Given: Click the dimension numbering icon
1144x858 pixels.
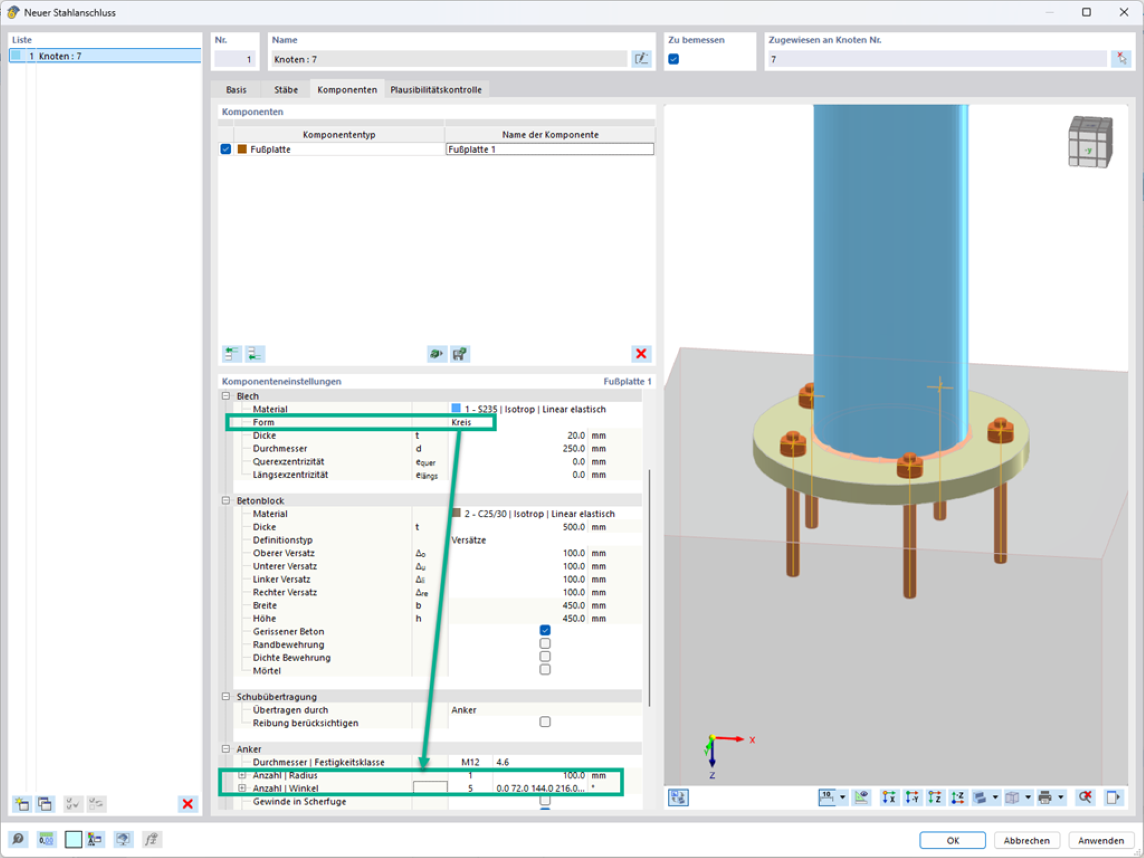Looking at the screenshot, I should [827, 797].
